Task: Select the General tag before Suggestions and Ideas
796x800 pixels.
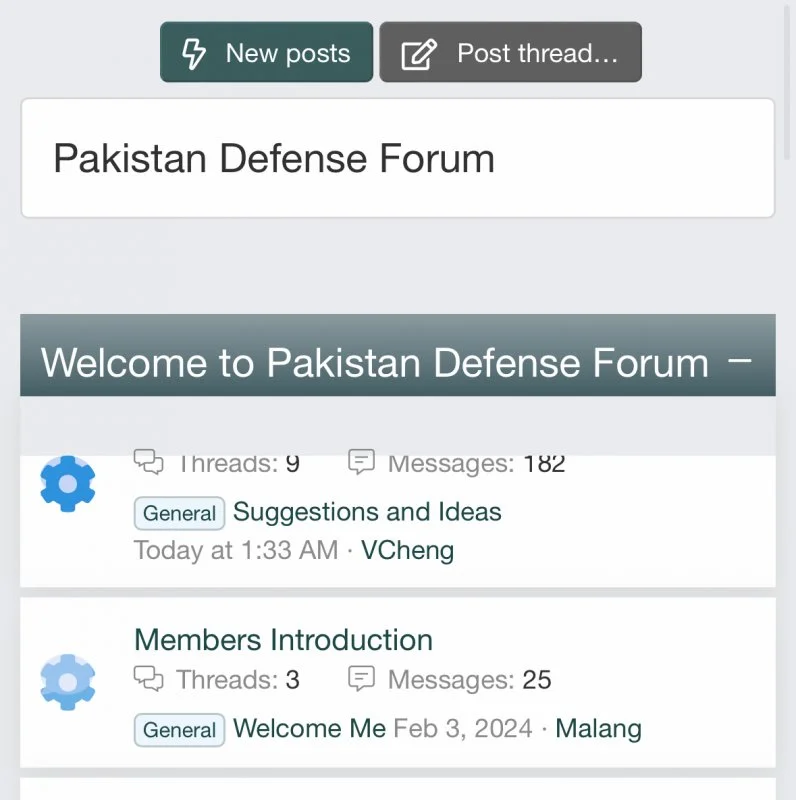Action: tap(179, 513)
